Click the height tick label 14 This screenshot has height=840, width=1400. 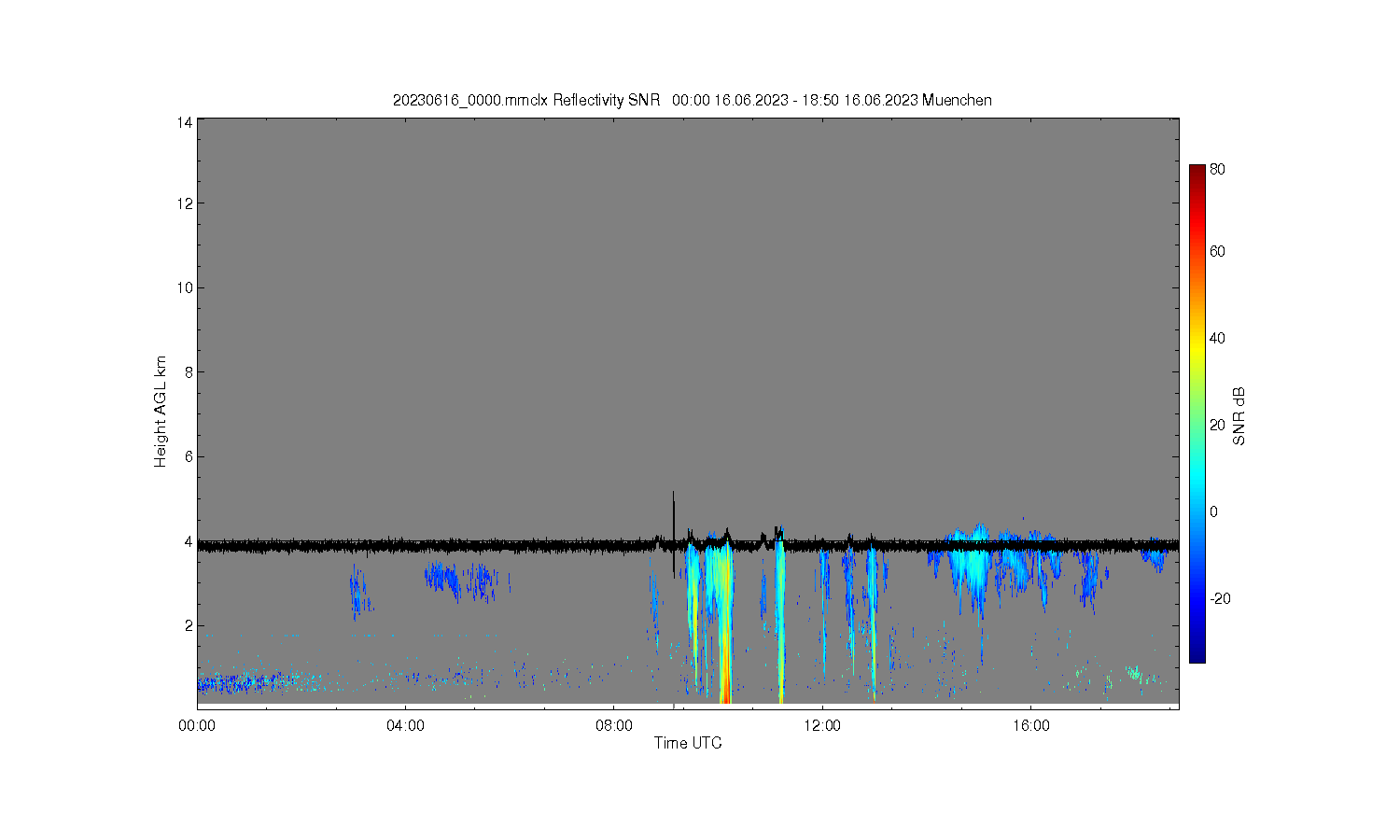185,122
